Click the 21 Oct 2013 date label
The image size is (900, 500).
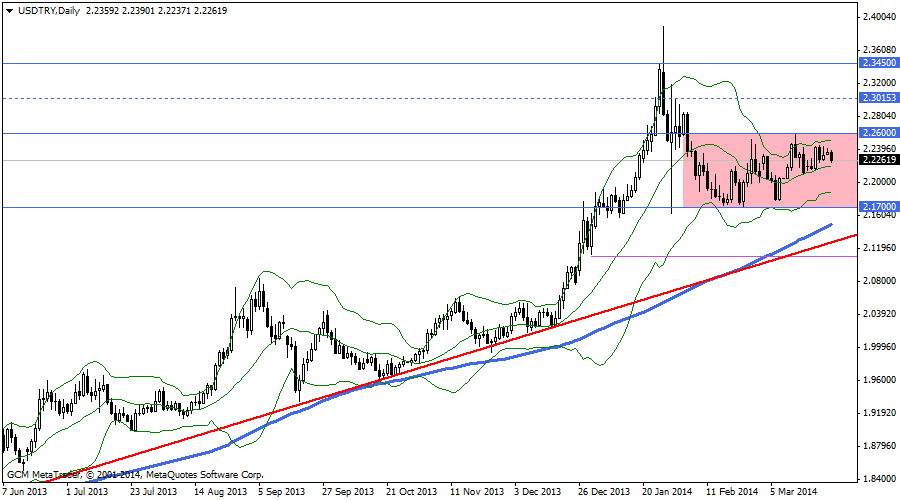[x=412, y=492]
